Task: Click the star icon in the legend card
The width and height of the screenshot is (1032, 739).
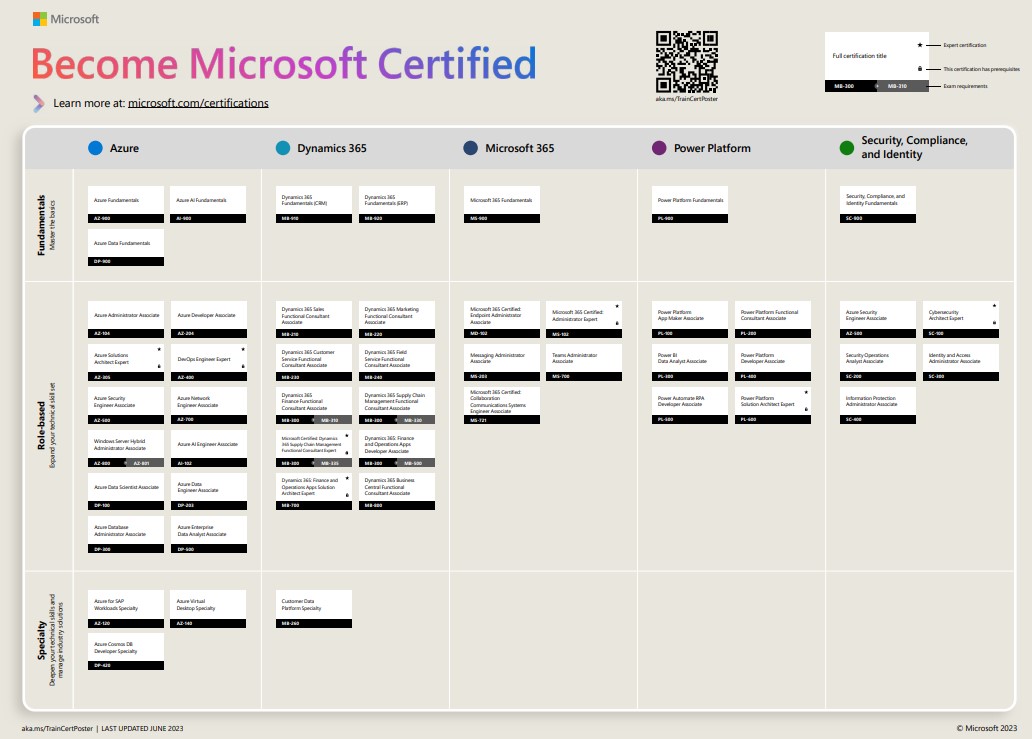Action: point(920,45)
